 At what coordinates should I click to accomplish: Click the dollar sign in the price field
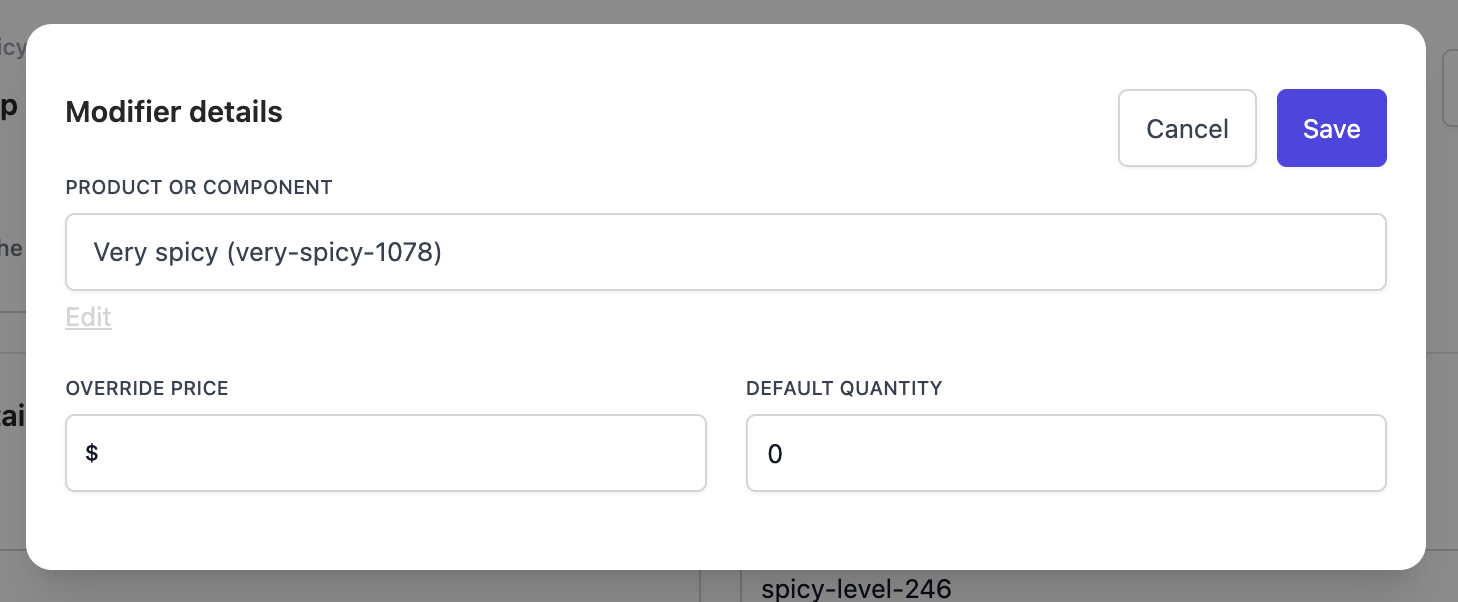click(92, 452)
